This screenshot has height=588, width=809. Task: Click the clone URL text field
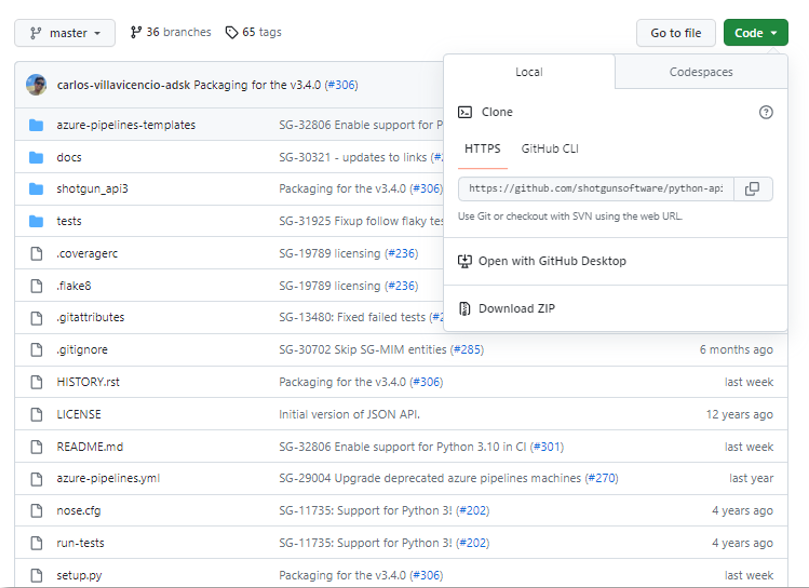pyautogui.click(x=596, y=188)
